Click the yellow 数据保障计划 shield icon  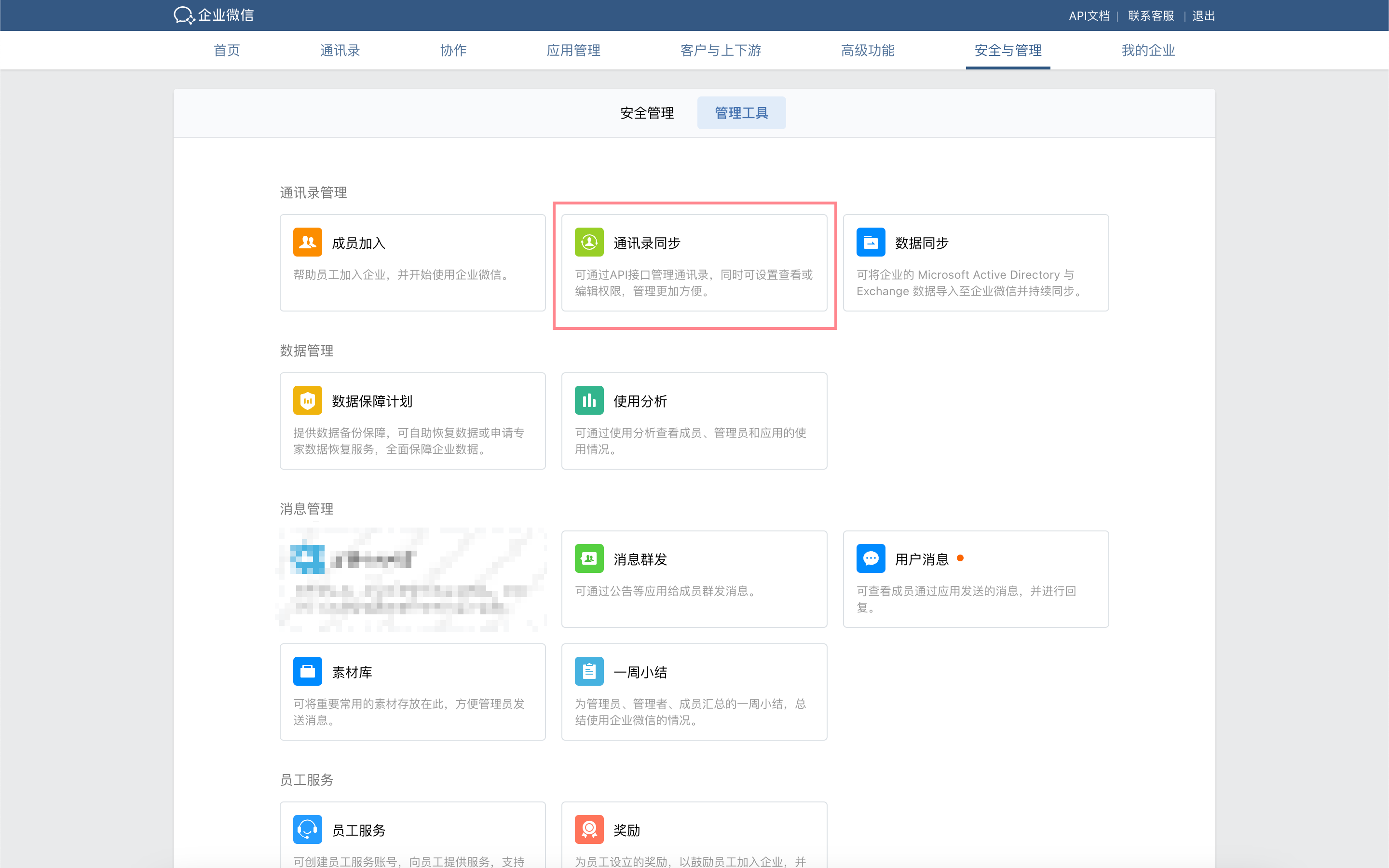click(x=308, y=400)
